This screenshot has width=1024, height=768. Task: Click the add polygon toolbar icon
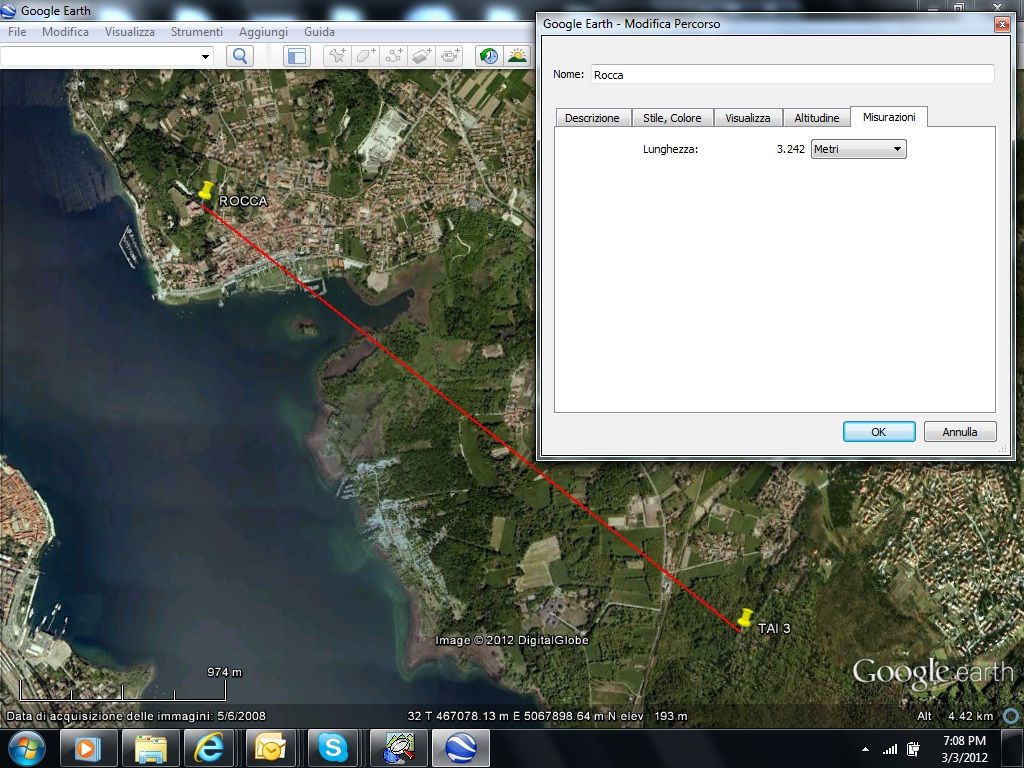[365, 56]
